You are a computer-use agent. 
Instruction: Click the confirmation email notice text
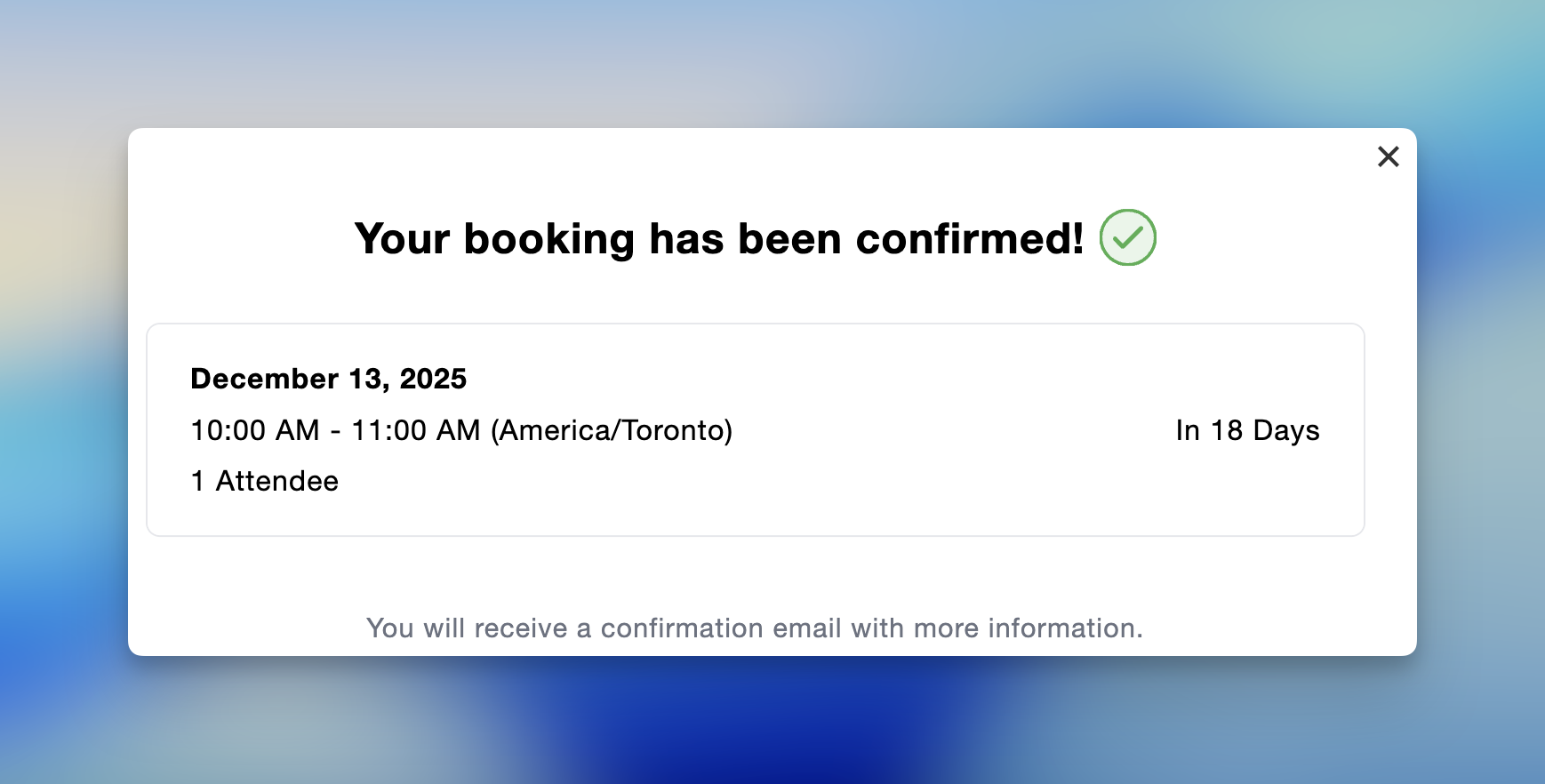click(755, 628)
